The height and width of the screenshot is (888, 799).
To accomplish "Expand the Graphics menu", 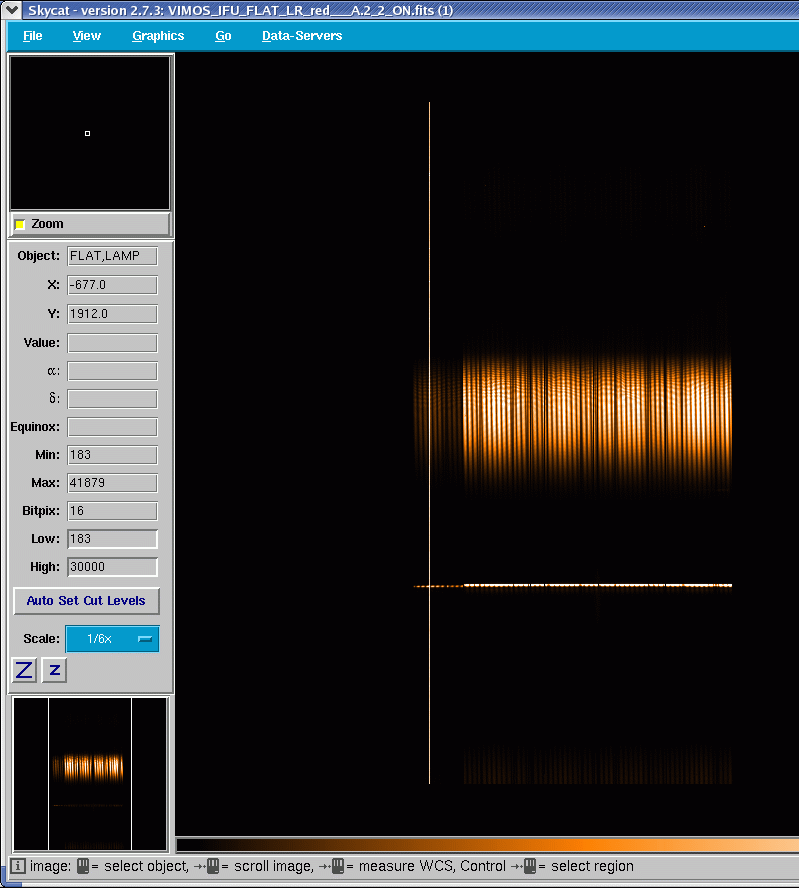I will pos(158,35).
